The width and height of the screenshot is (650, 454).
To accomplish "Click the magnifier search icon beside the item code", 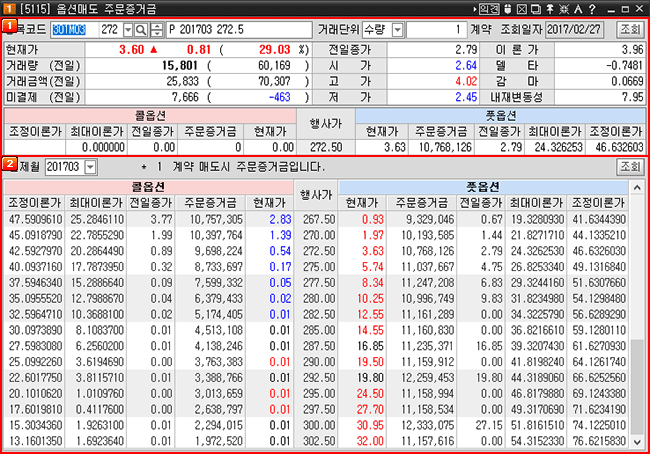I will click(140, 30).
